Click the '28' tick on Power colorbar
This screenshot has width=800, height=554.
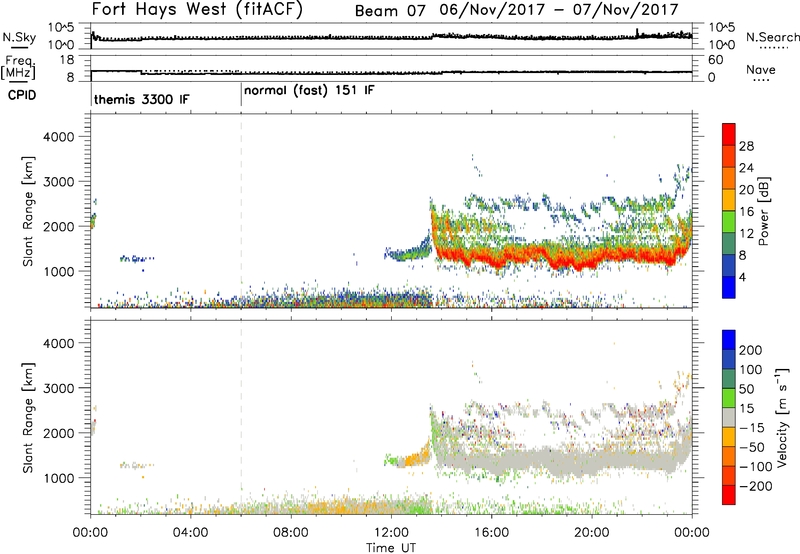coord(746,146)
